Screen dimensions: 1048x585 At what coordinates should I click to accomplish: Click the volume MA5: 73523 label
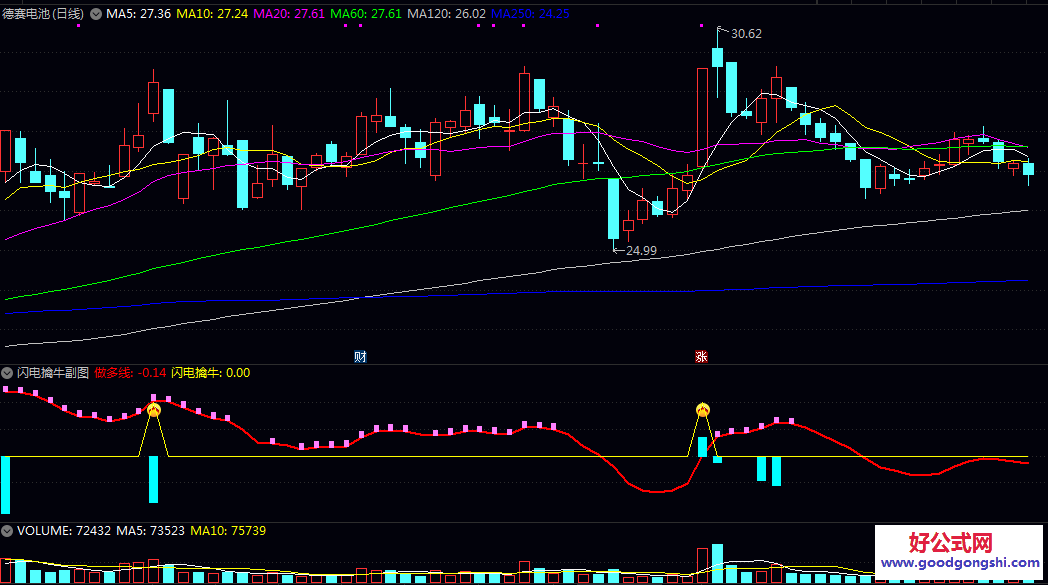(150, 531)
